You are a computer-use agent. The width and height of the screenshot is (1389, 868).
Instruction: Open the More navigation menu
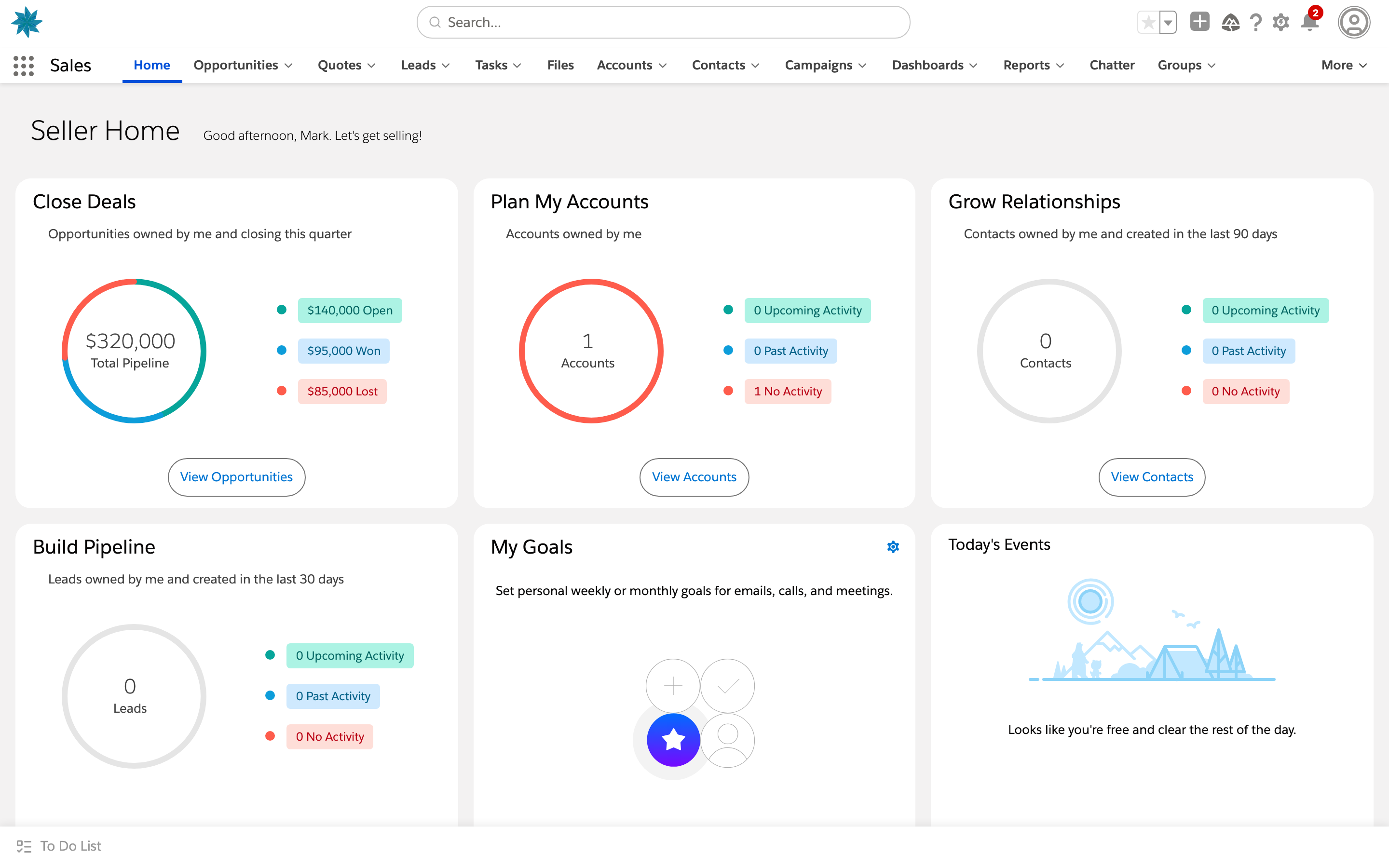coord(1344,66)
